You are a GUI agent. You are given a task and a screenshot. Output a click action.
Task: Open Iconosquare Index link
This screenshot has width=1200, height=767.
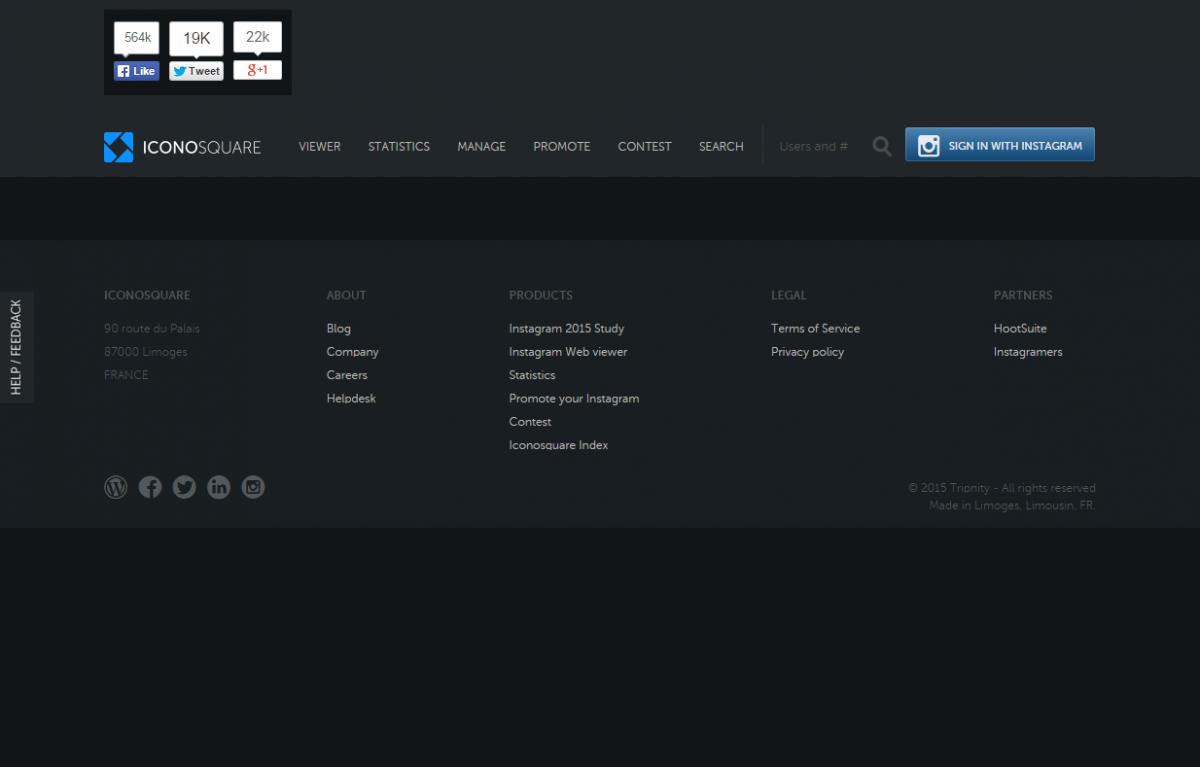tap(559, 445)
